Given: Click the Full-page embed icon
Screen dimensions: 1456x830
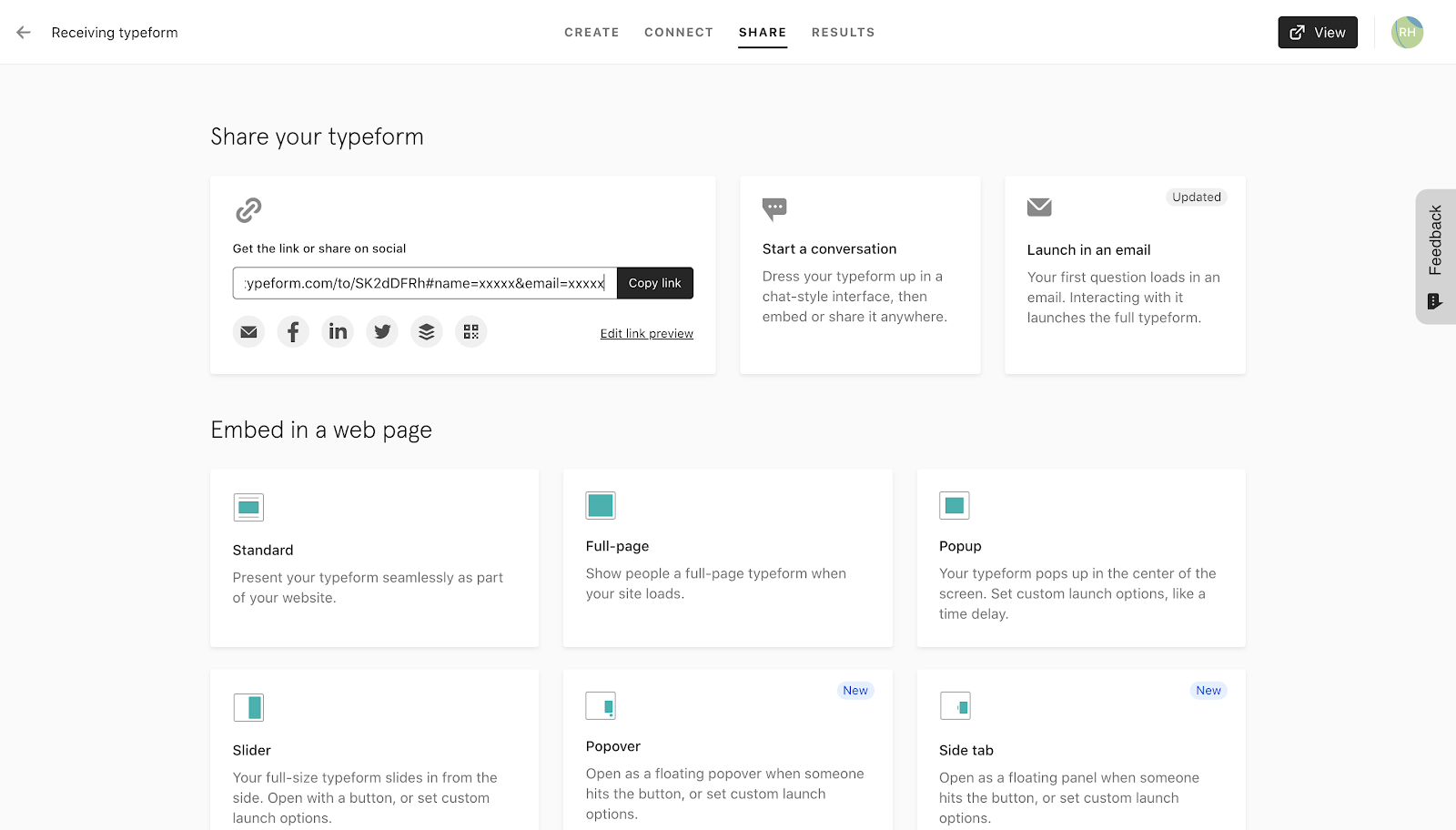Looking at the screenshot, I should point(601,505).
